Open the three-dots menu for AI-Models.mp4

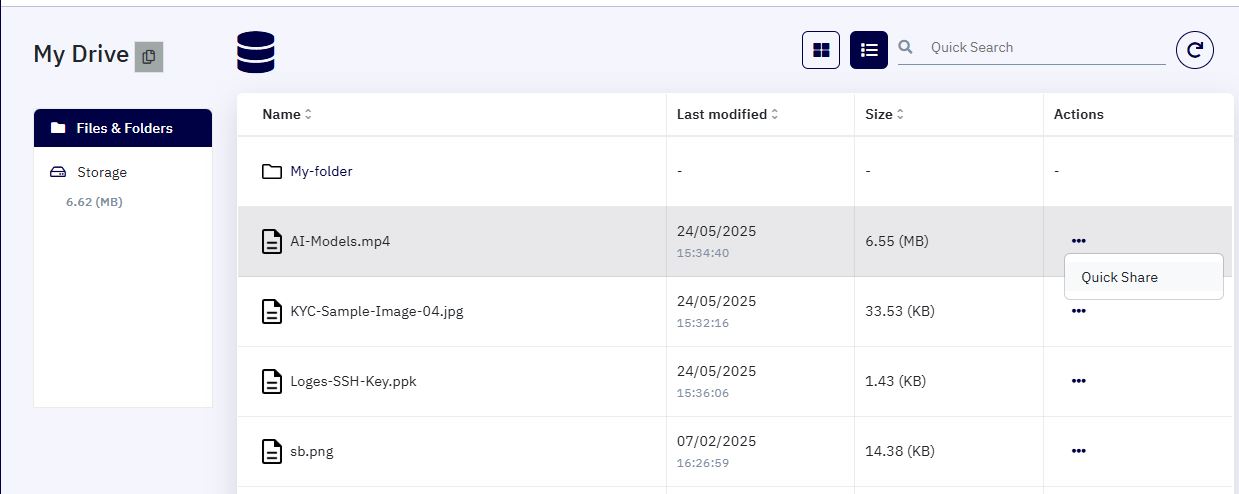[1078, 241]
